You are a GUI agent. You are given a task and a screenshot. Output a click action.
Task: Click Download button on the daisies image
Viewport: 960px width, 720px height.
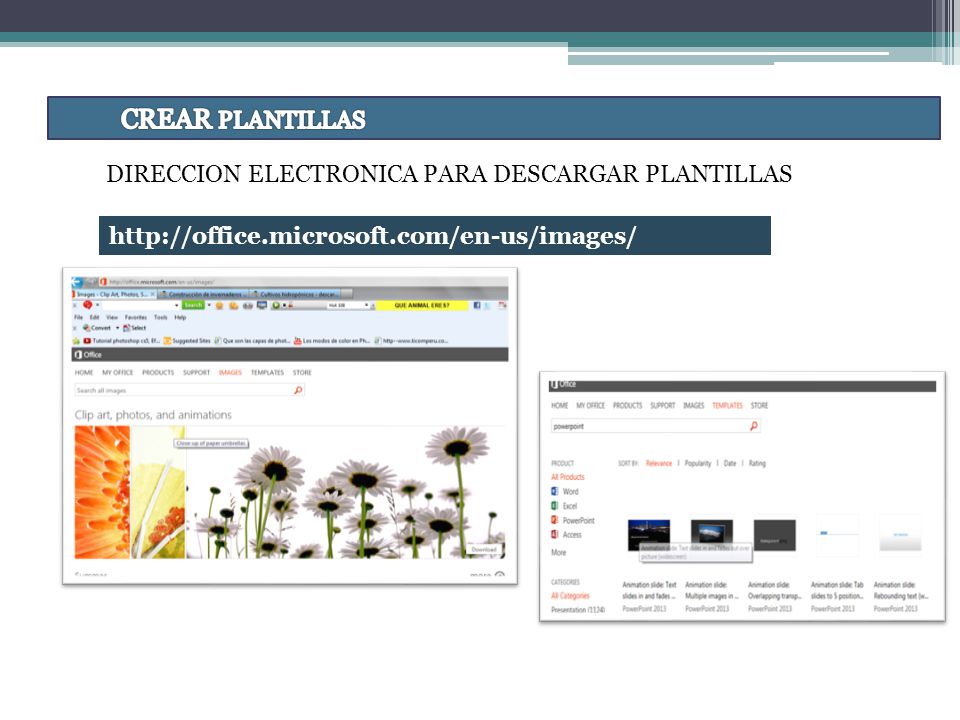click(484, 549)
